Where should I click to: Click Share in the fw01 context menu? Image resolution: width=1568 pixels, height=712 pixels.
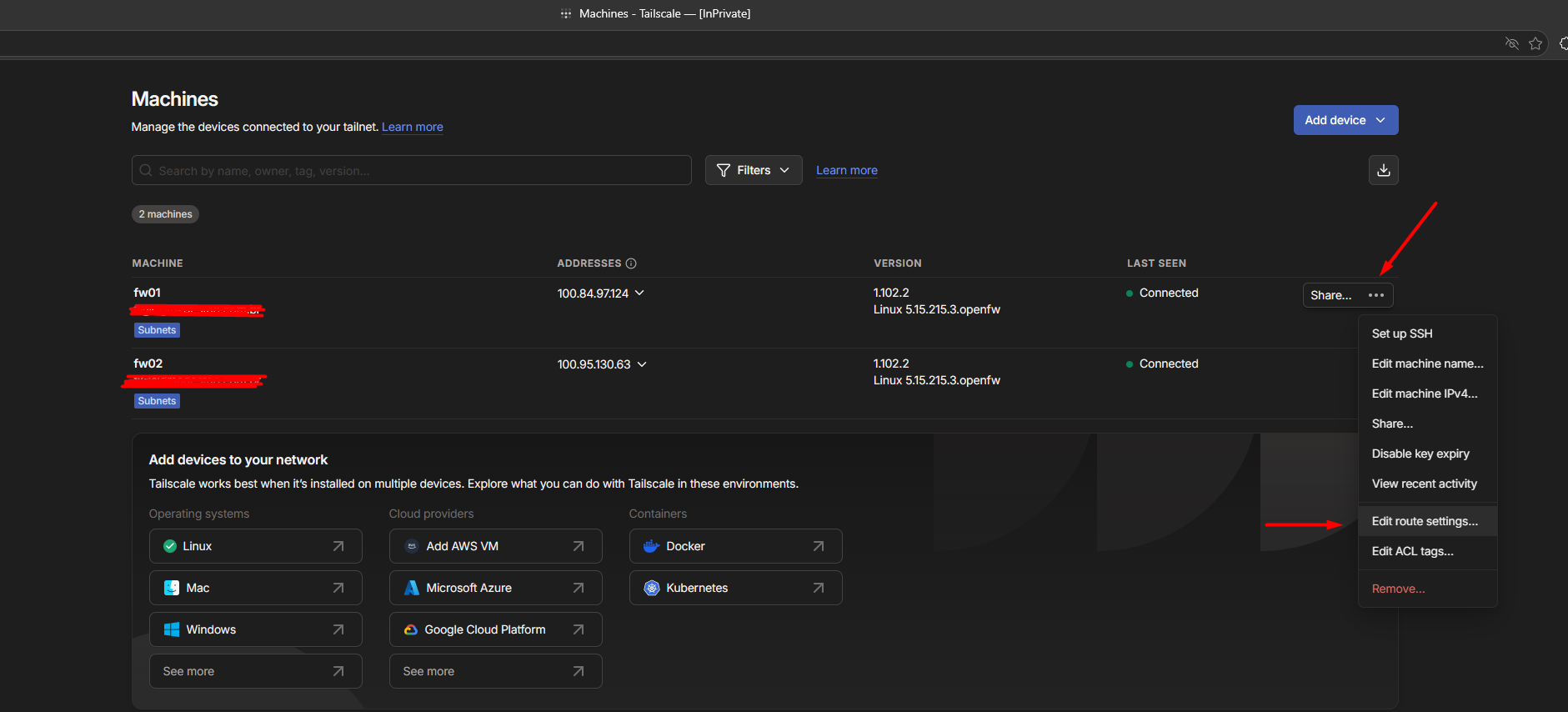click(x=1427, y=424)
